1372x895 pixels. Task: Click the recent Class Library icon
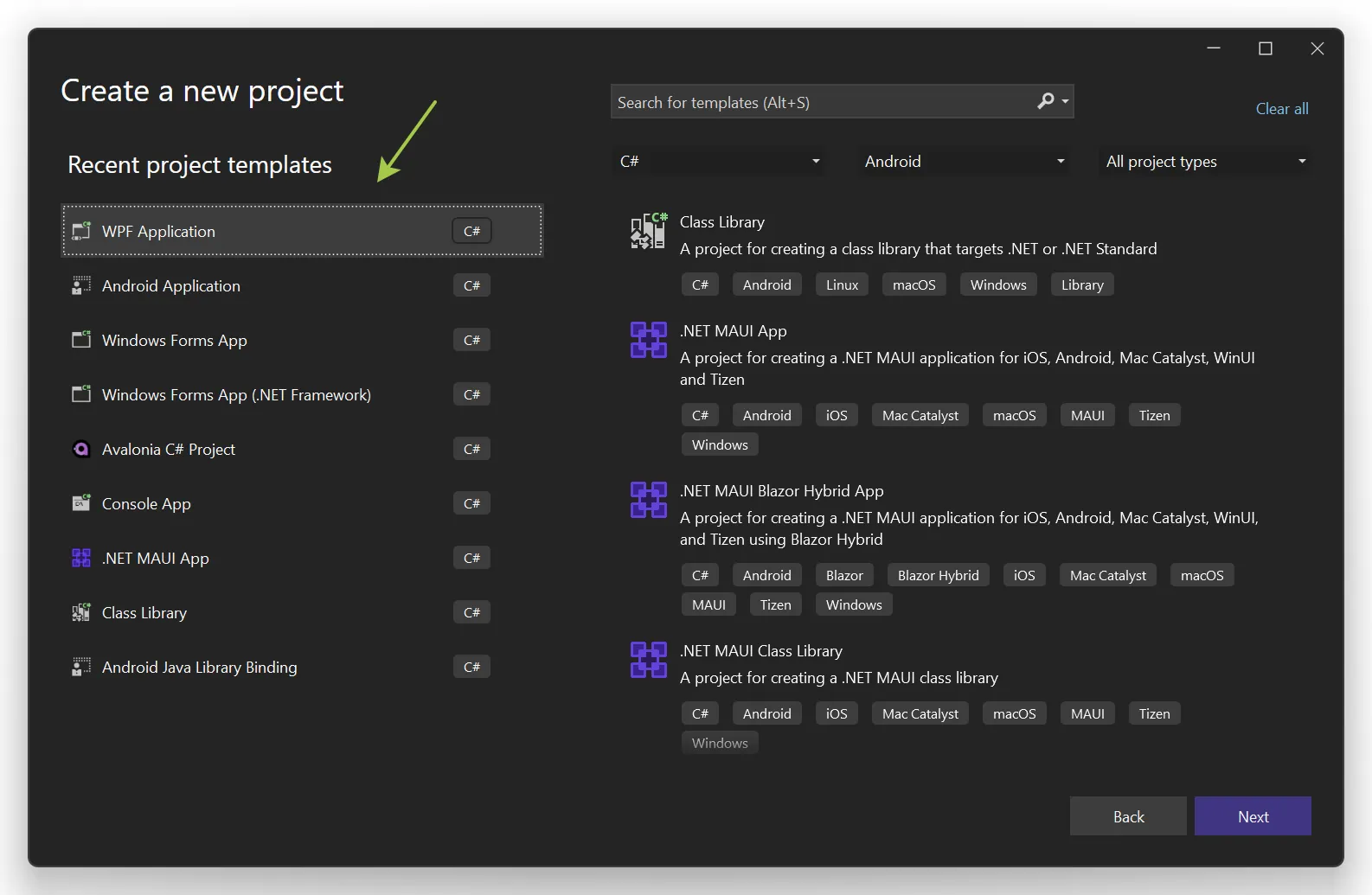81,612
